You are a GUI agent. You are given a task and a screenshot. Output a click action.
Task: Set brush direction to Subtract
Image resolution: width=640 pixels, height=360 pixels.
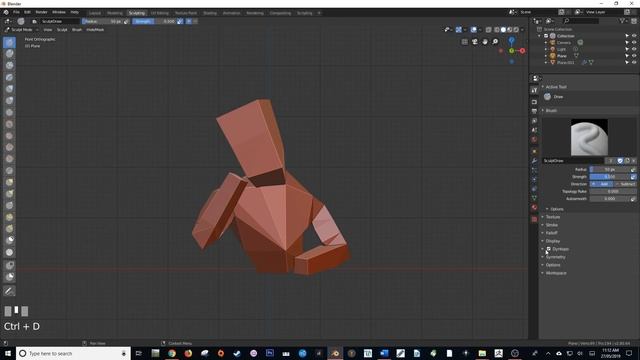[x=625, y=184]
